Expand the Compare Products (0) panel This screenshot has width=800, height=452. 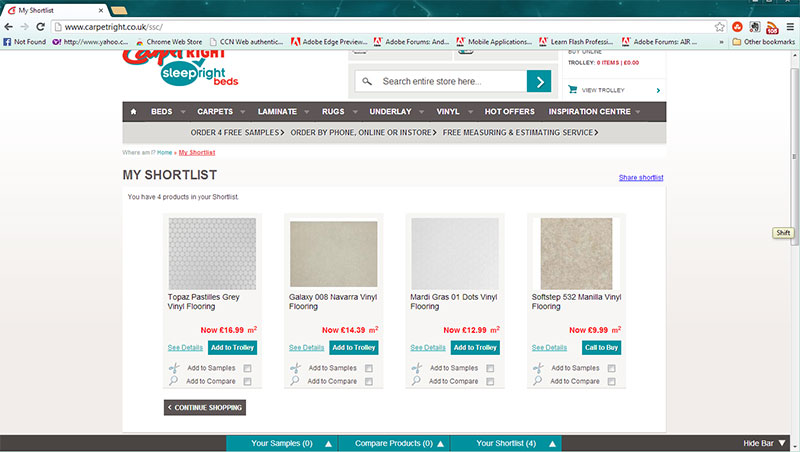coord(394,443)
